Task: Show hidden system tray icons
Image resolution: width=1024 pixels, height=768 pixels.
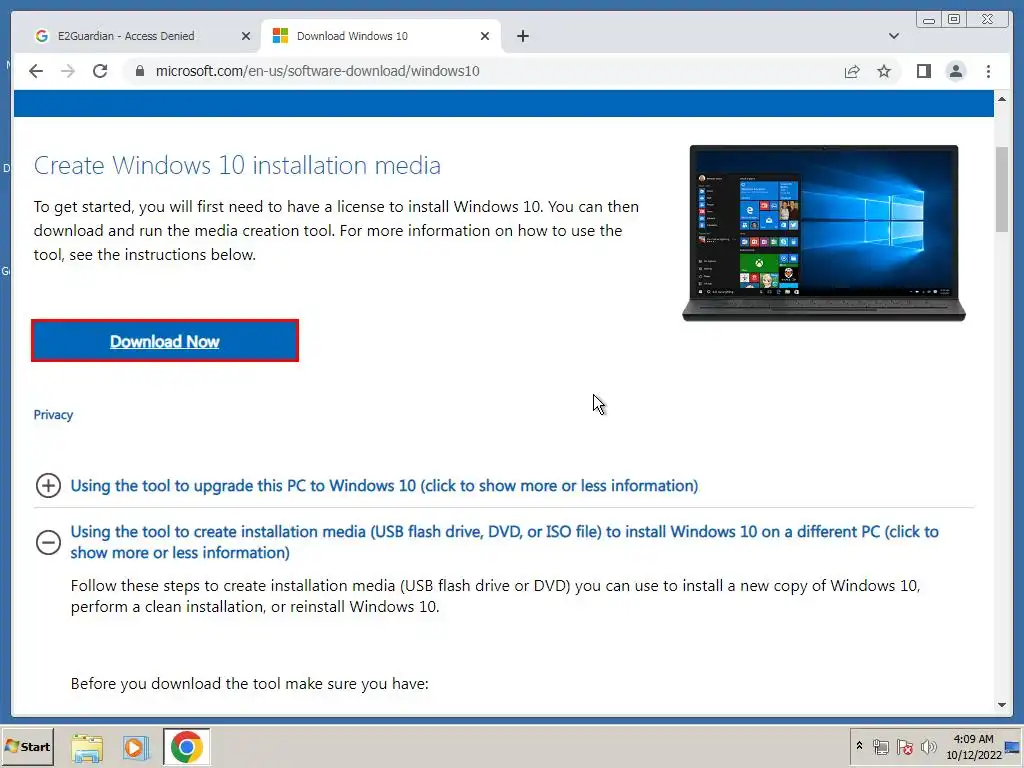Action: 859,746
